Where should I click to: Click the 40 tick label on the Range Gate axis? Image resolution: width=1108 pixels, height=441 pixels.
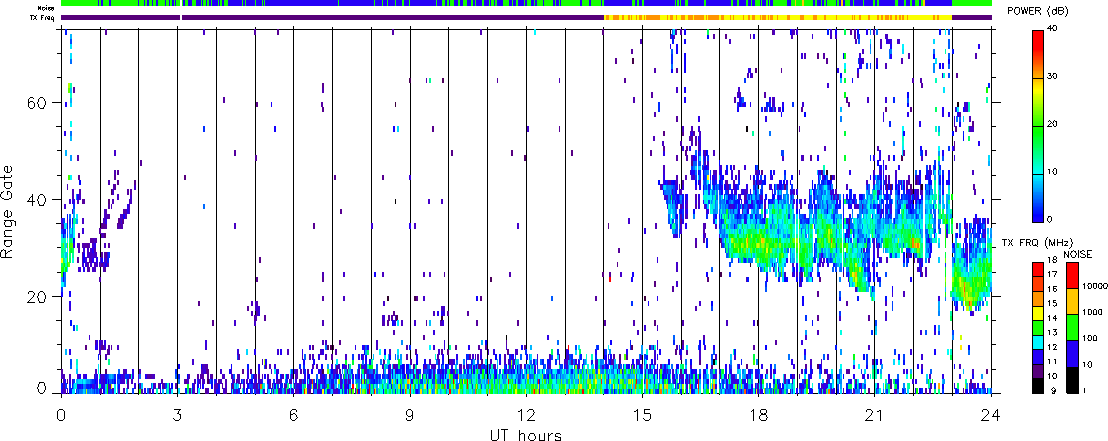click(x=37, y=199)
